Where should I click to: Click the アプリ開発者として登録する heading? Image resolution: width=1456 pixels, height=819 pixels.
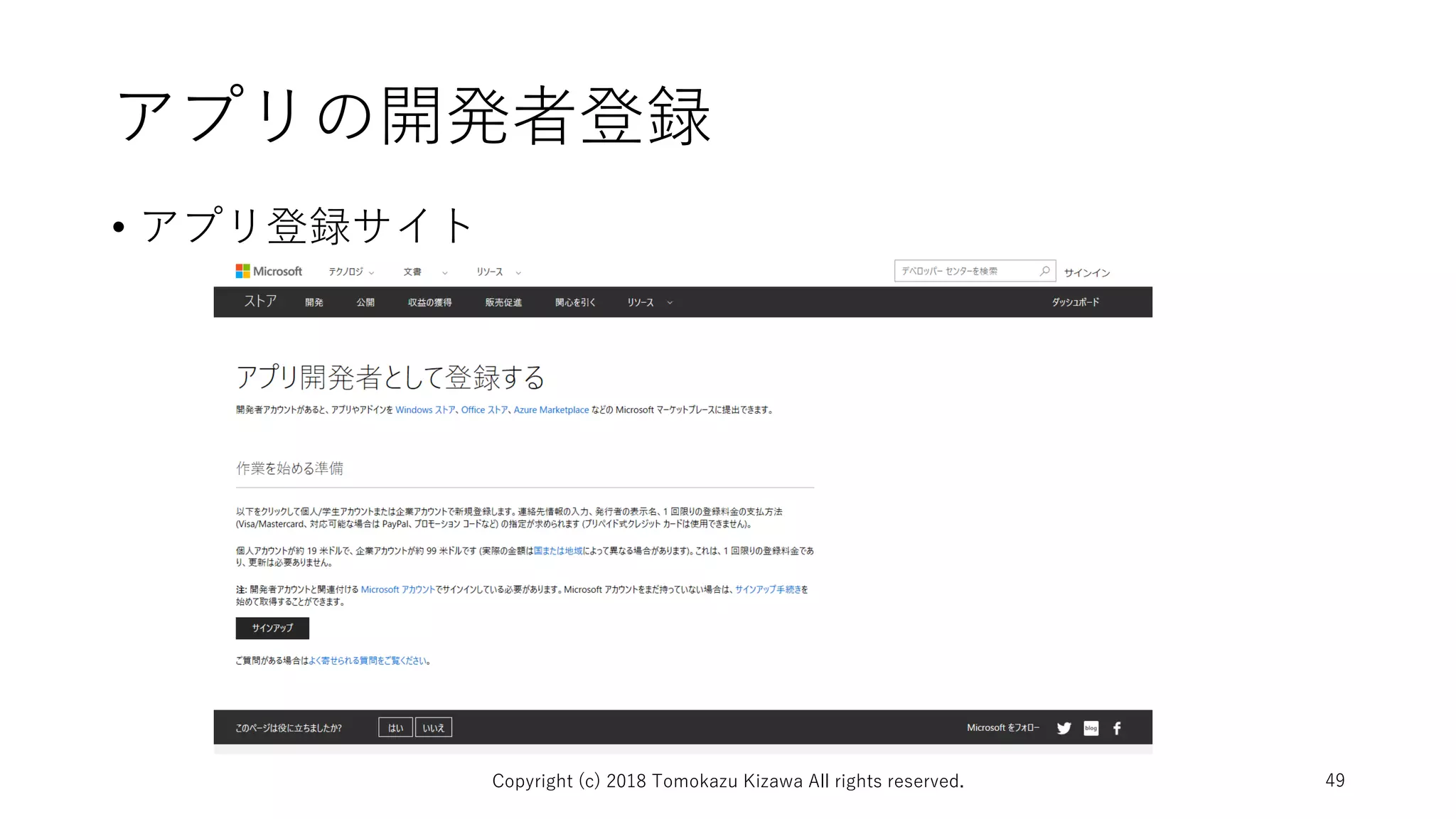coord(390,377)
